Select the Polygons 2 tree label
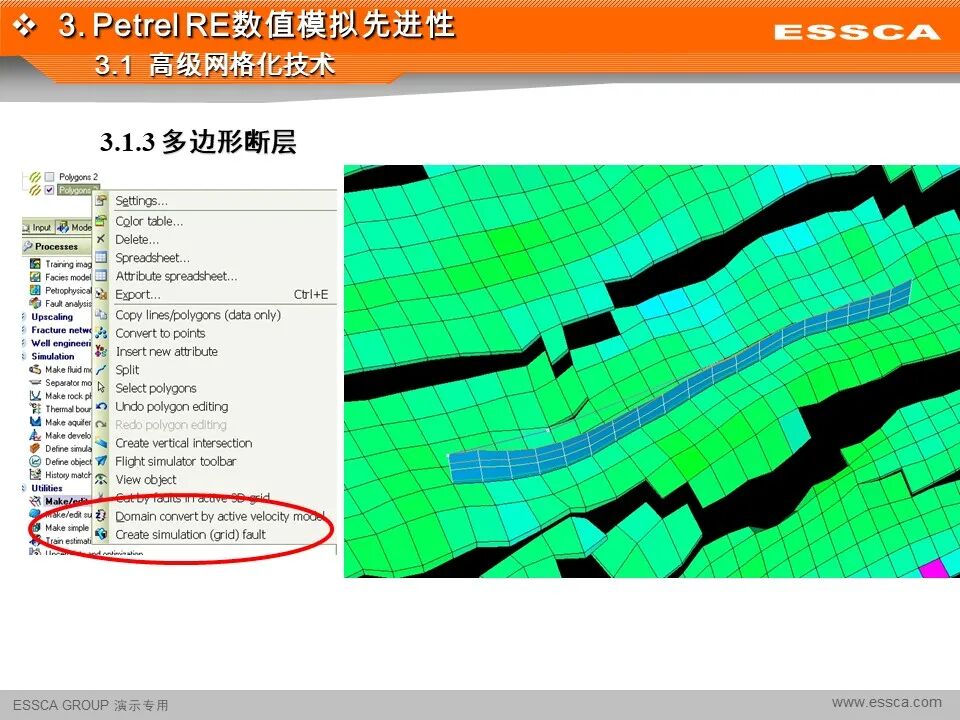 tap(78, 177)
